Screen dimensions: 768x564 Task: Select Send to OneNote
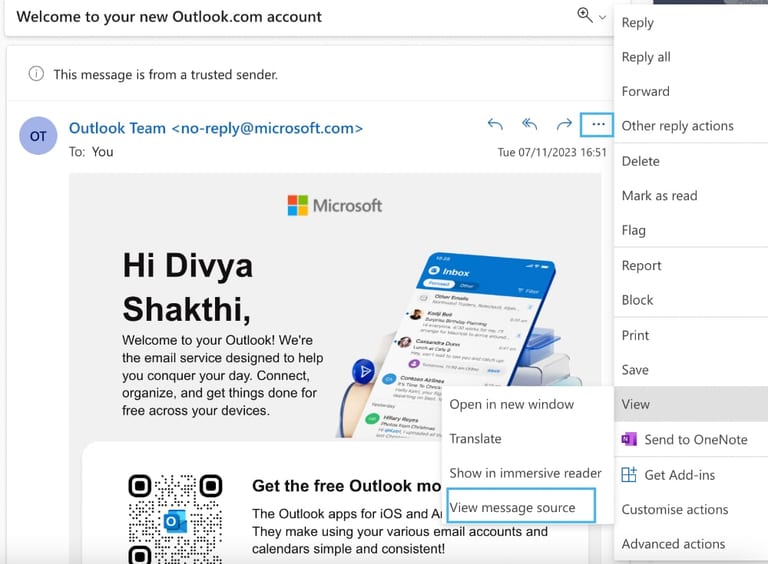coord(691,439)
